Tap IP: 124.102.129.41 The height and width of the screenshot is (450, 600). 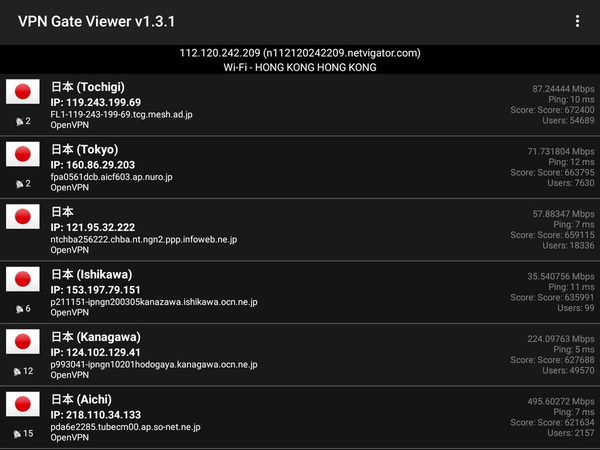[x=96, y=352]
